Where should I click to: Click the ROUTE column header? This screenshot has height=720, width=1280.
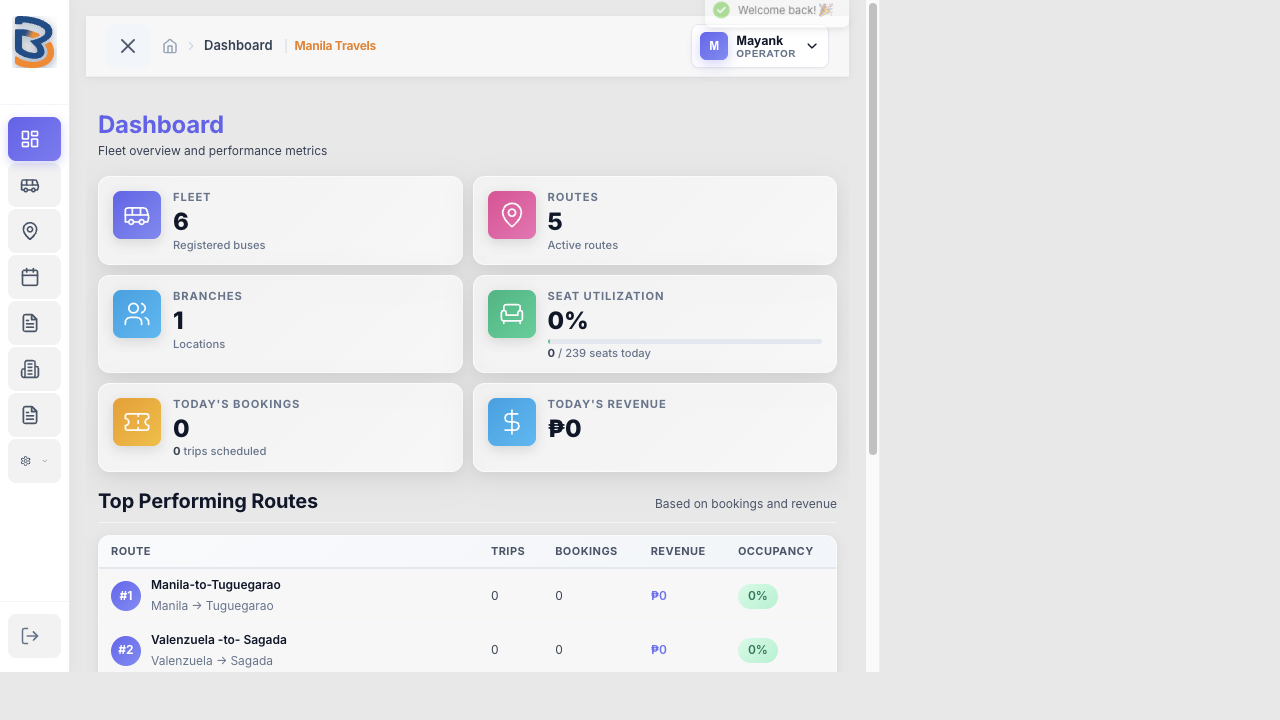point(131,551)
